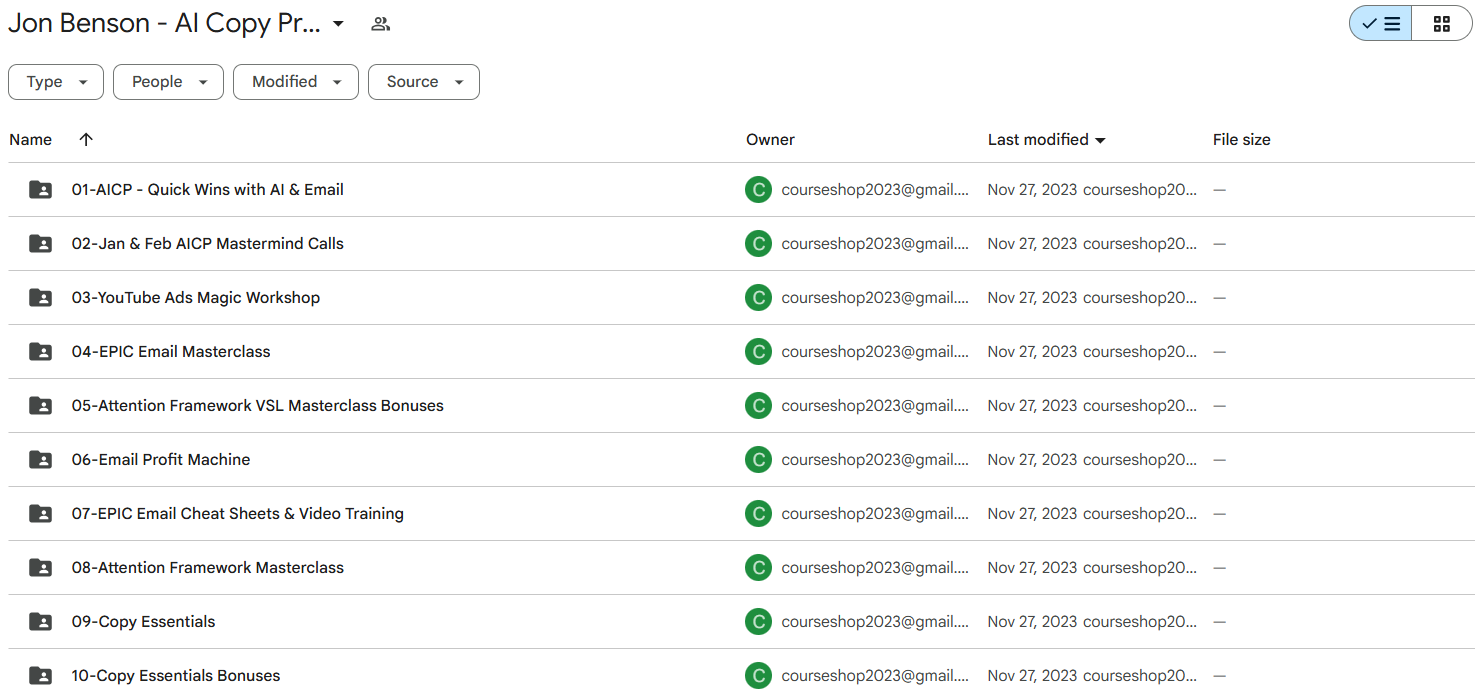Click shared folder icon for 07-EPIC Email Cheat Sheets
The height and width of the screenshot is (699, 1475).
40,514
